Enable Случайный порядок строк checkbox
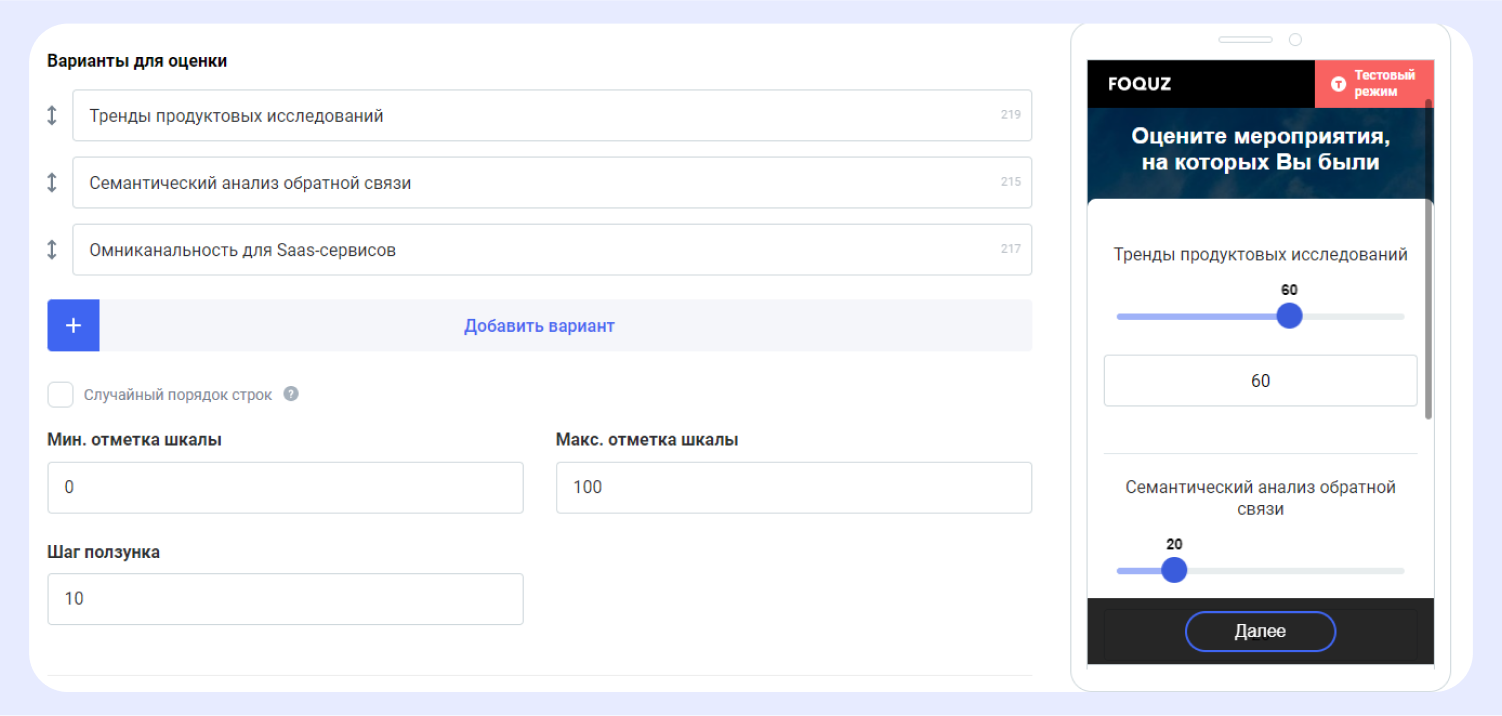 60,395
